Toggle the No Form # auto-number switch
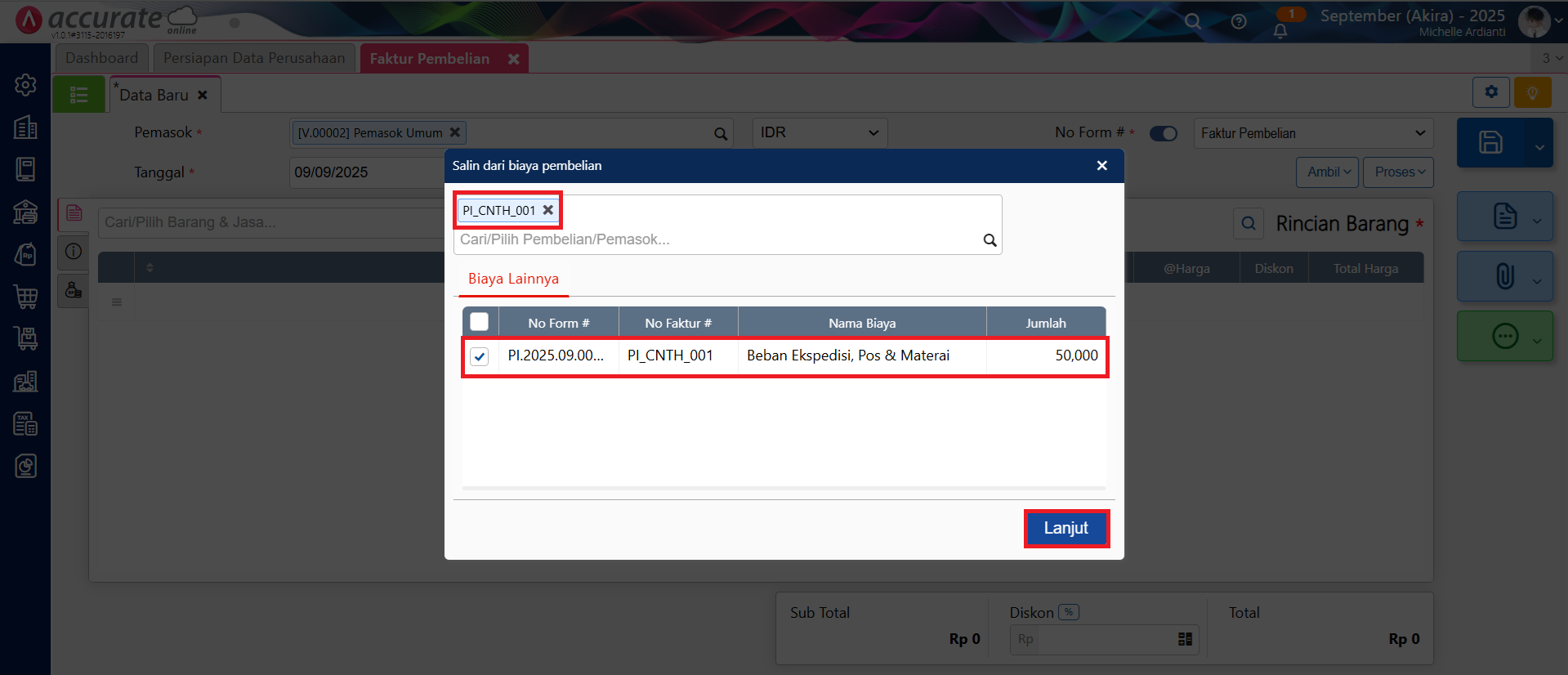 pos(1163,133)
